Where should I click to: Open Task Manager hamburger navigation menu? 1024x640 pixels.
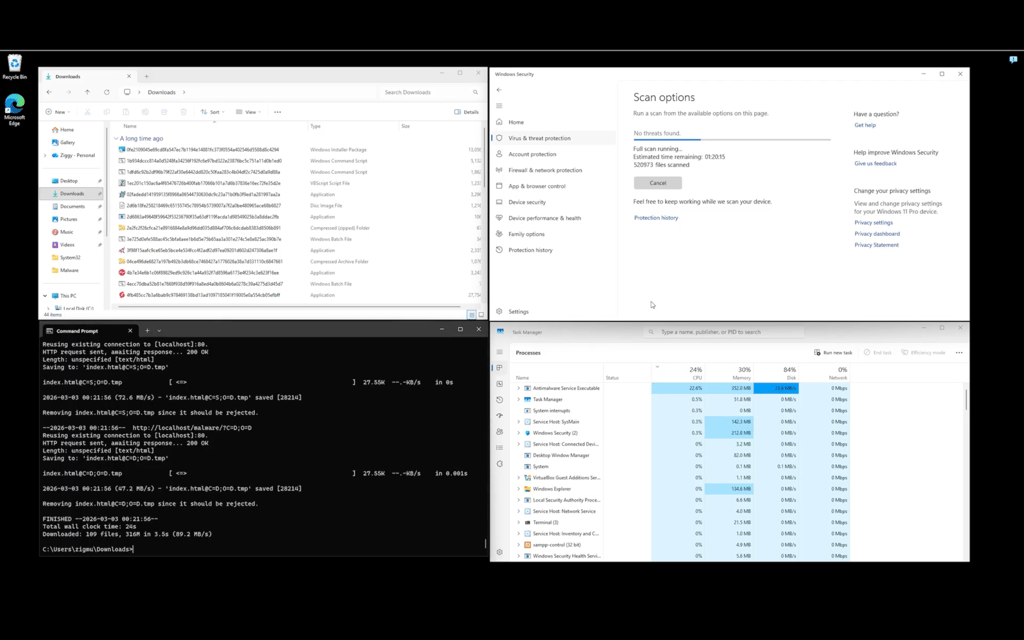pos(500,352)
